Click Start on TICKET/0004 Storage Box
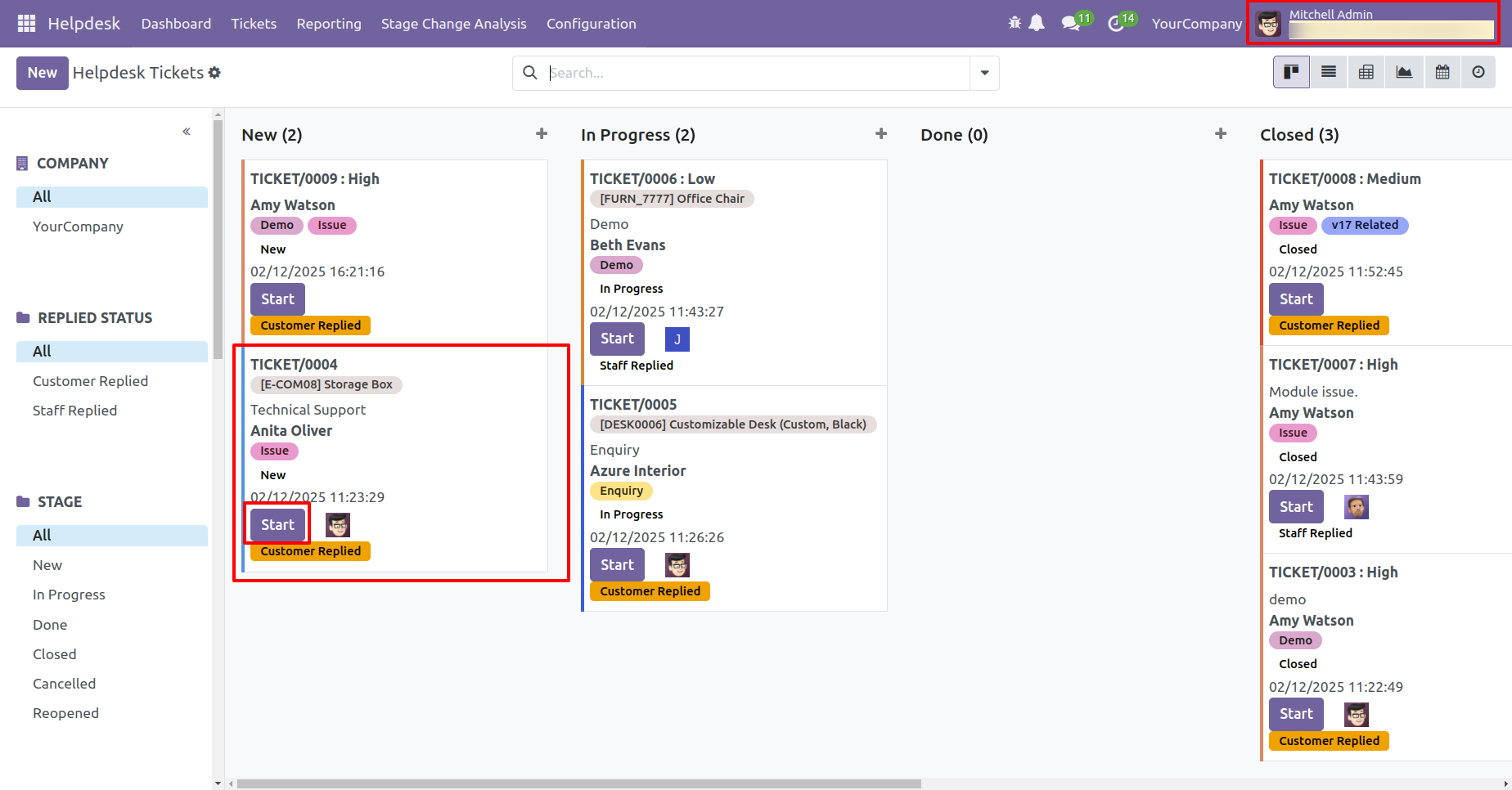 277,525
